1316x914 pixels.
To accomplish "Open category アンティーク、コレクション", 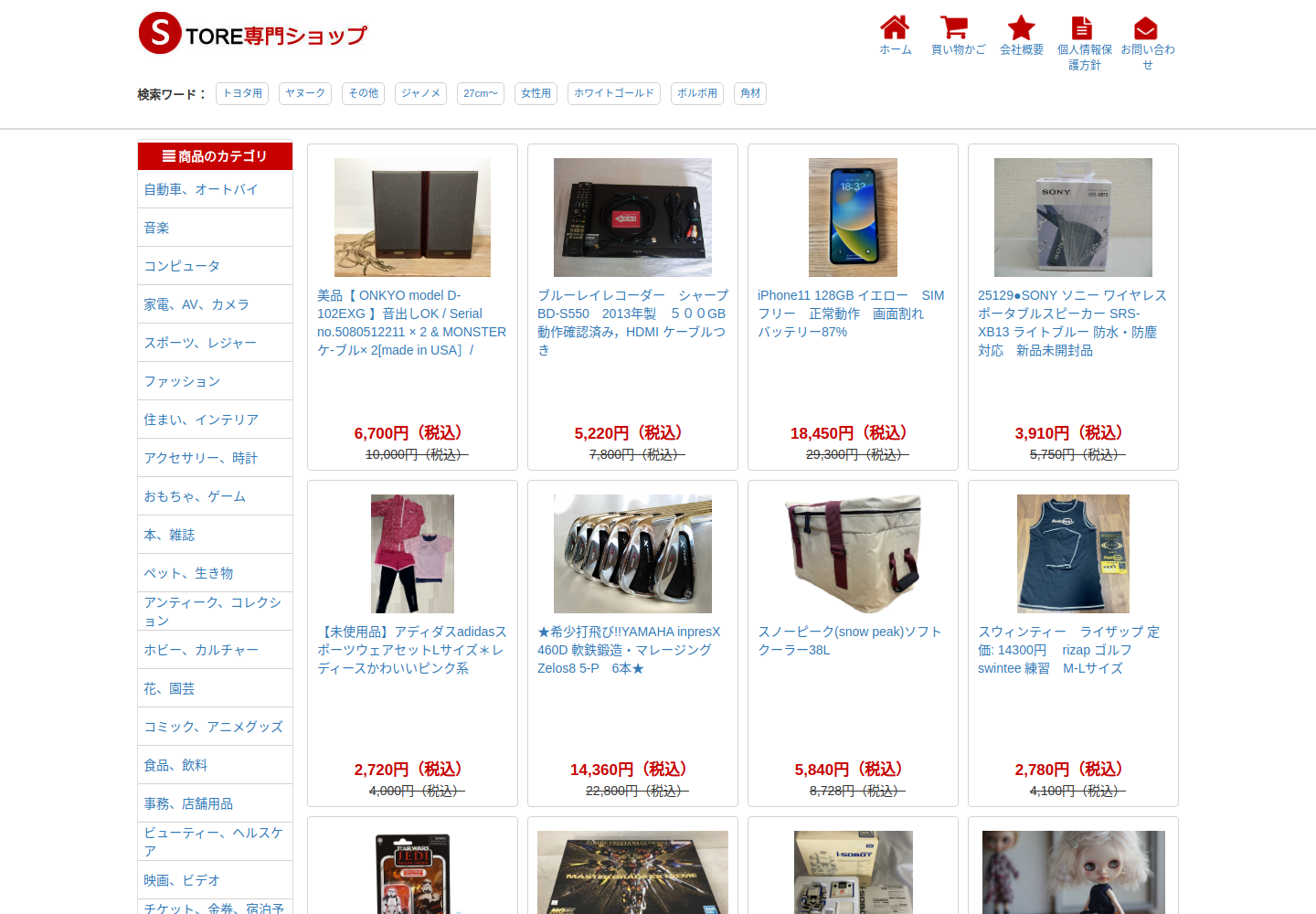I will tap(215, 611).
